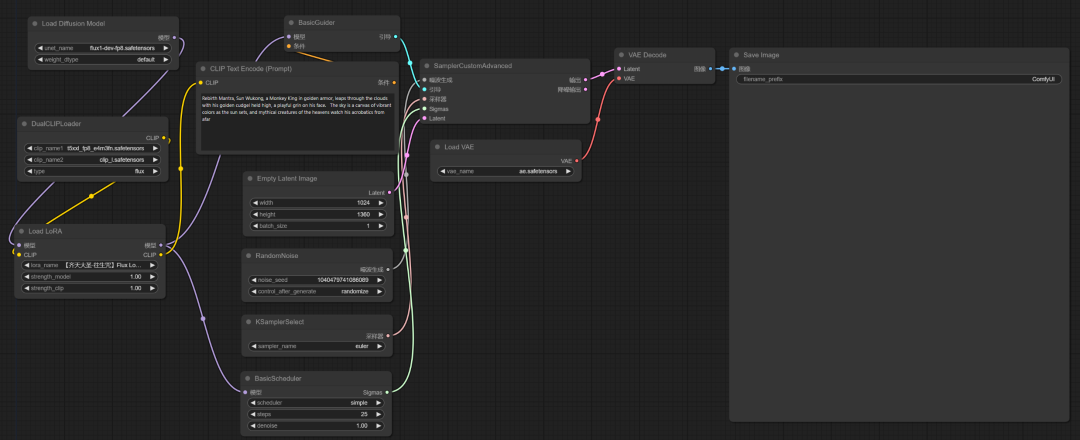Open the sampler_name dropdown showing euler

click(x=318, y=346)
